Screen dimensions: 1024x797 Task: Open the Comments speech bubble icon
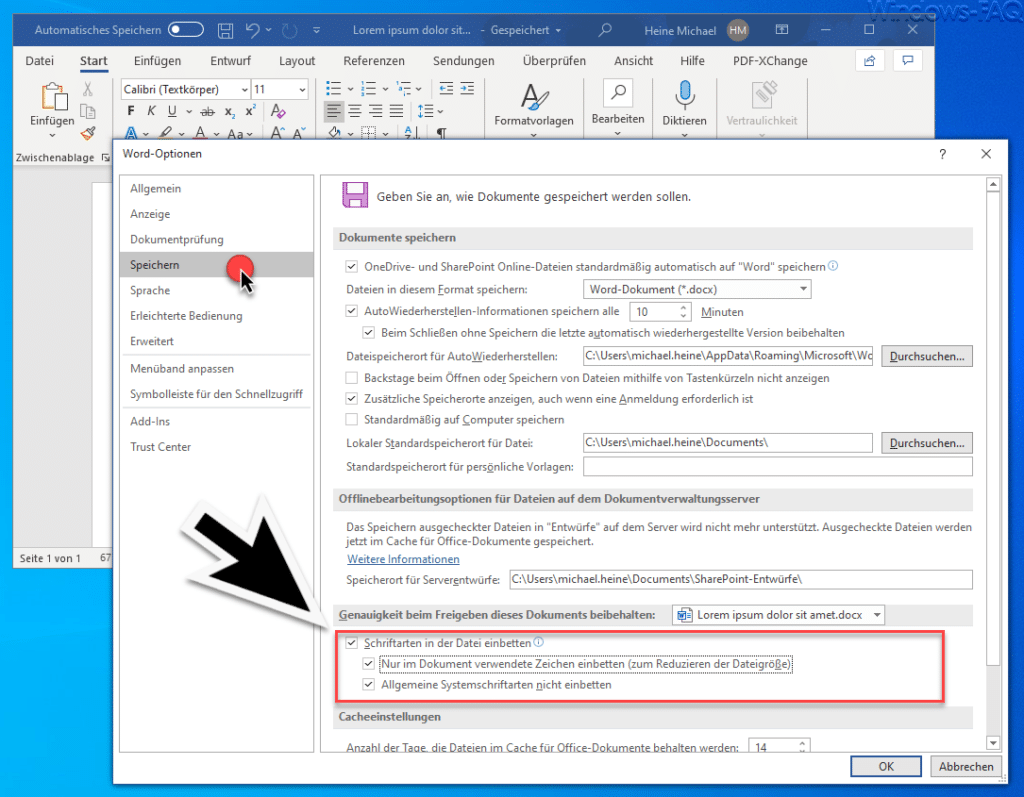click(907, 61)
